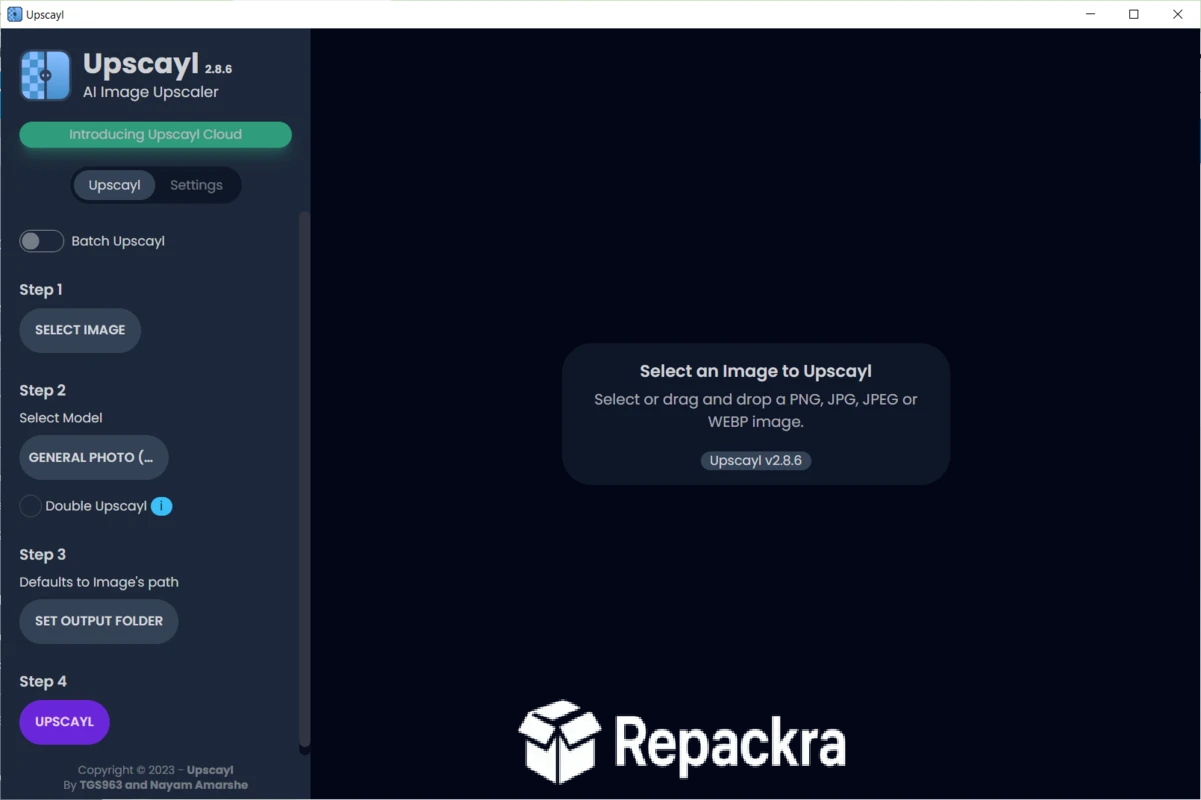Click the Step 2 heading

(43, 391)
